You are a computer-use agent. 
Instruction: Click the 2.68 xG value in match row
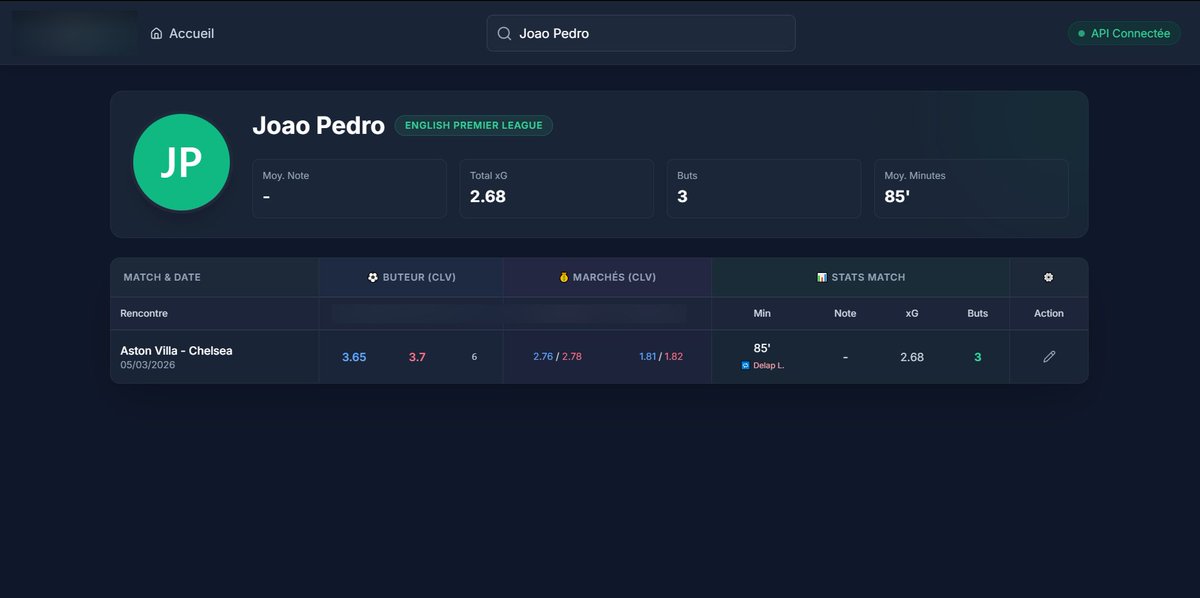coord(912,357)
